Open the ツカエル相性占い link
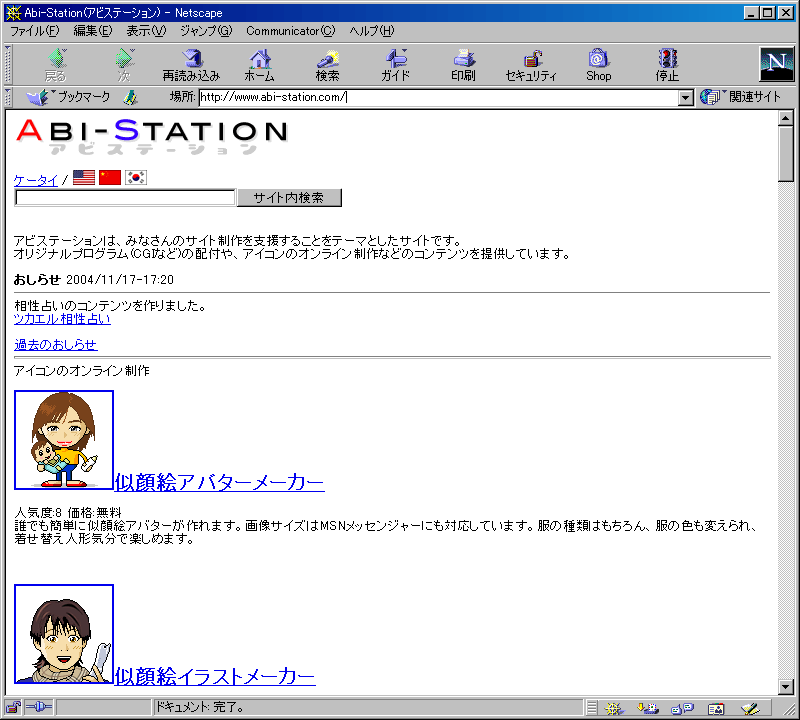Viewport: 800px width, 720px height. click(62, 319)
